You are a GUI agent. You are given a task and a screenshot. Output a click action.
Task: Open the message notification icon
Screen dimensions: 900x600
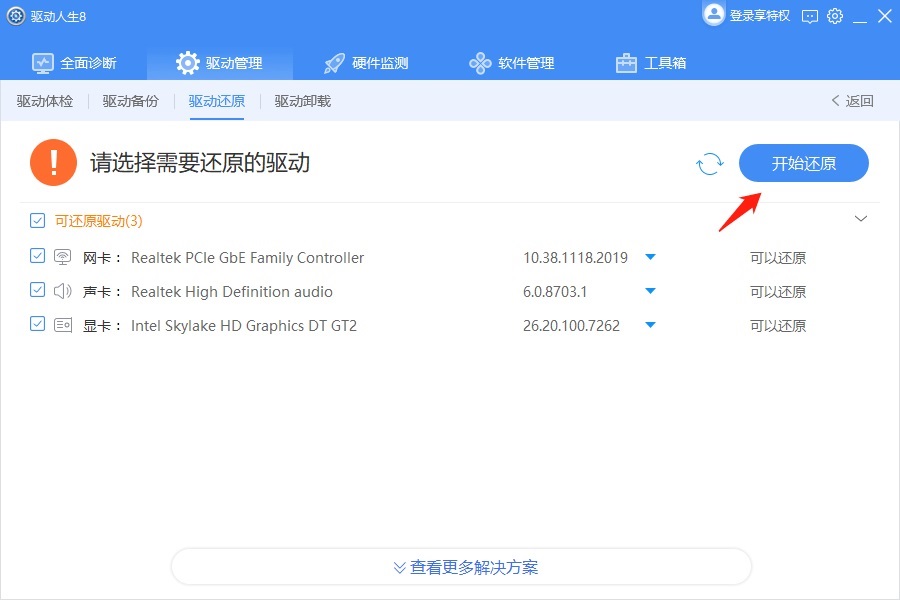pyautogui.click(x=809, y=16)
